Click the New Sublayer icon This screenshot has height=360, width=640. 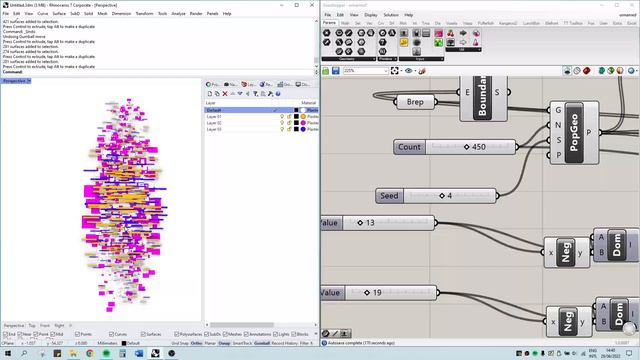[x=217, y=94]
